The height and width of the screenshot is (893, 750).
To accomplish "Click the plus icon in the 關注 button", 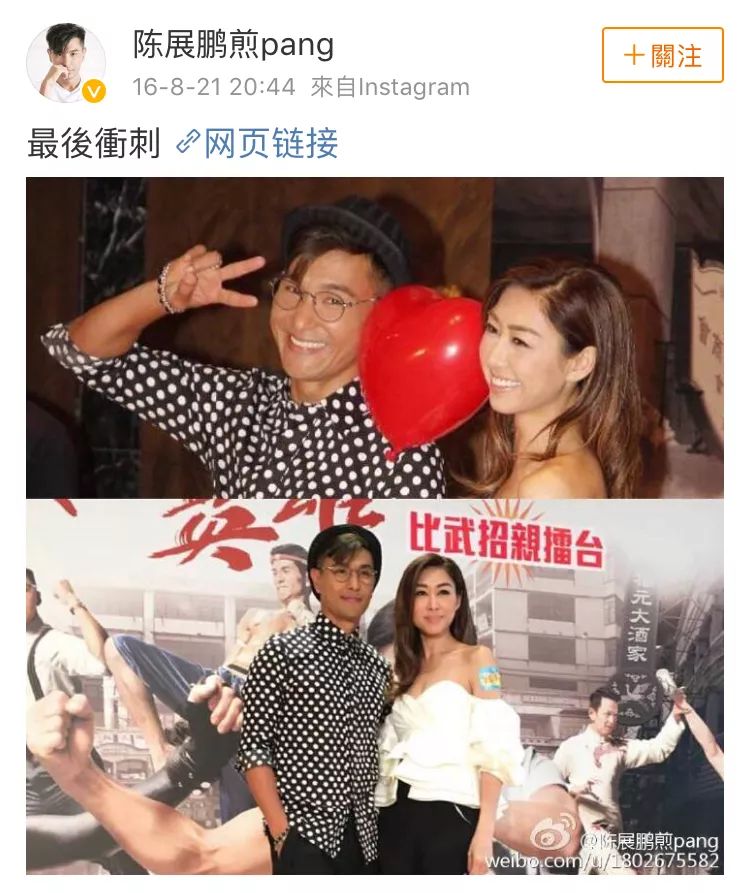I will (x=634, y=56).
